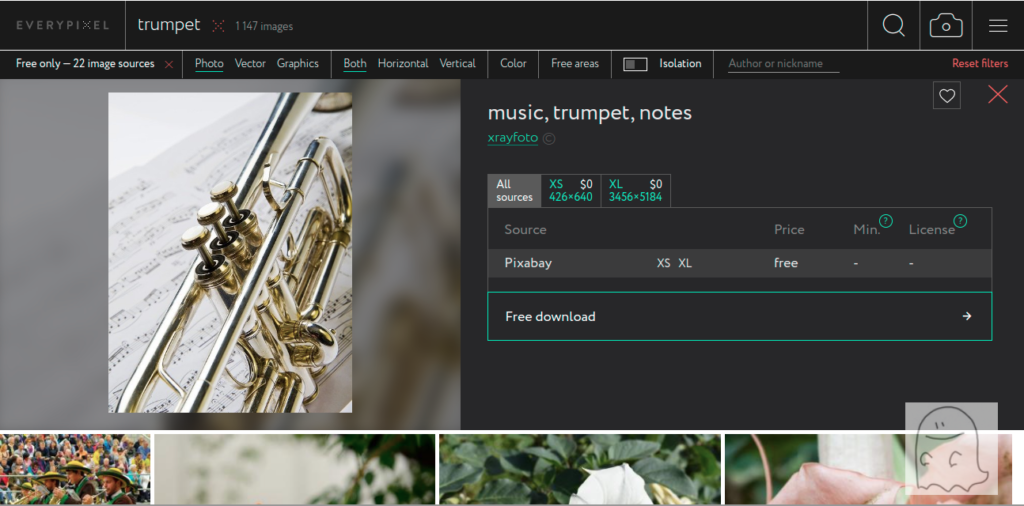
Task: Switch to the XS size tab
Action: (570, 190)
